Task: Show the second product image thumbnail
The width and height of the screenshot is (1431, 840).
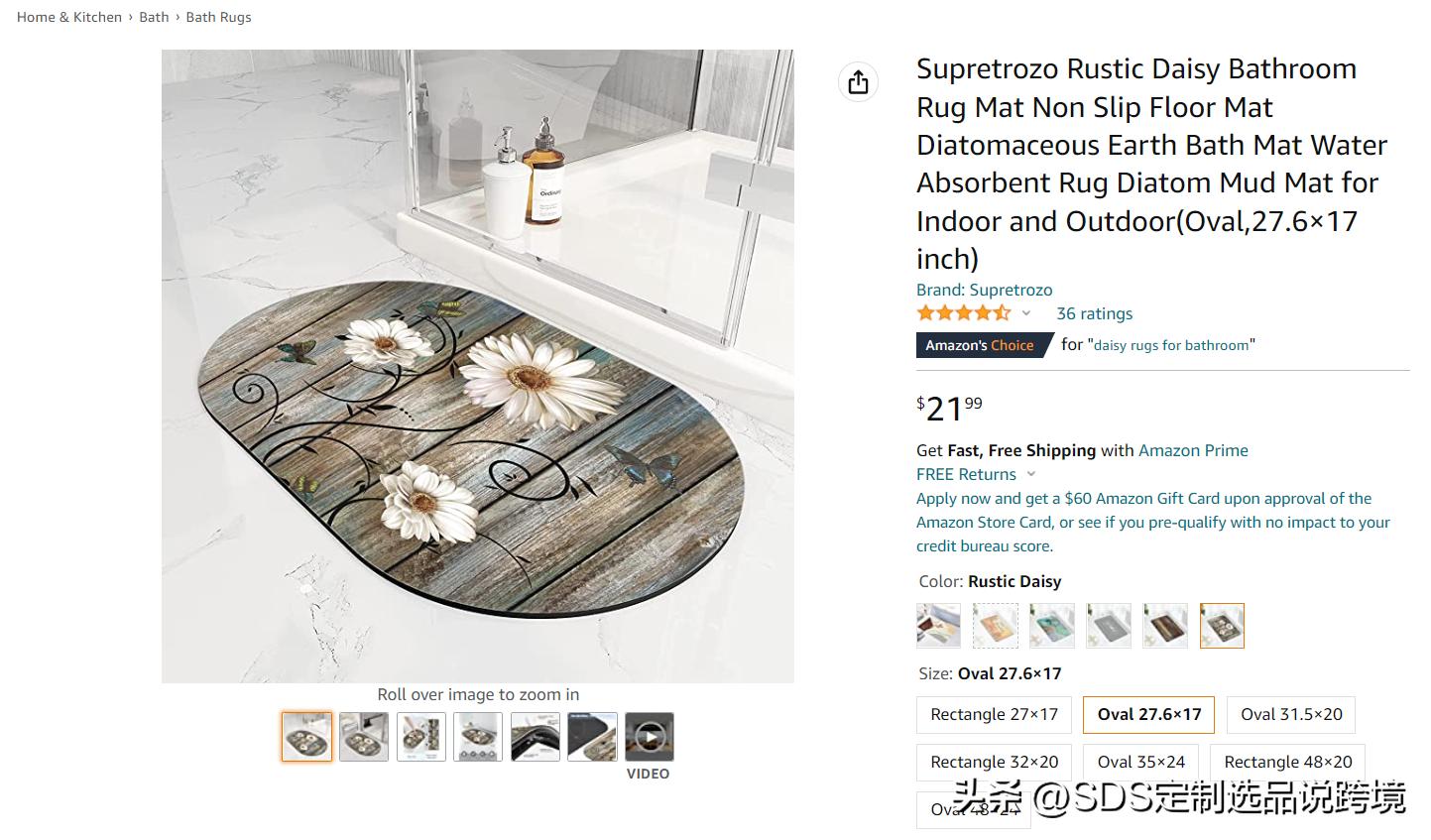Action: click(x=364, y=737)
